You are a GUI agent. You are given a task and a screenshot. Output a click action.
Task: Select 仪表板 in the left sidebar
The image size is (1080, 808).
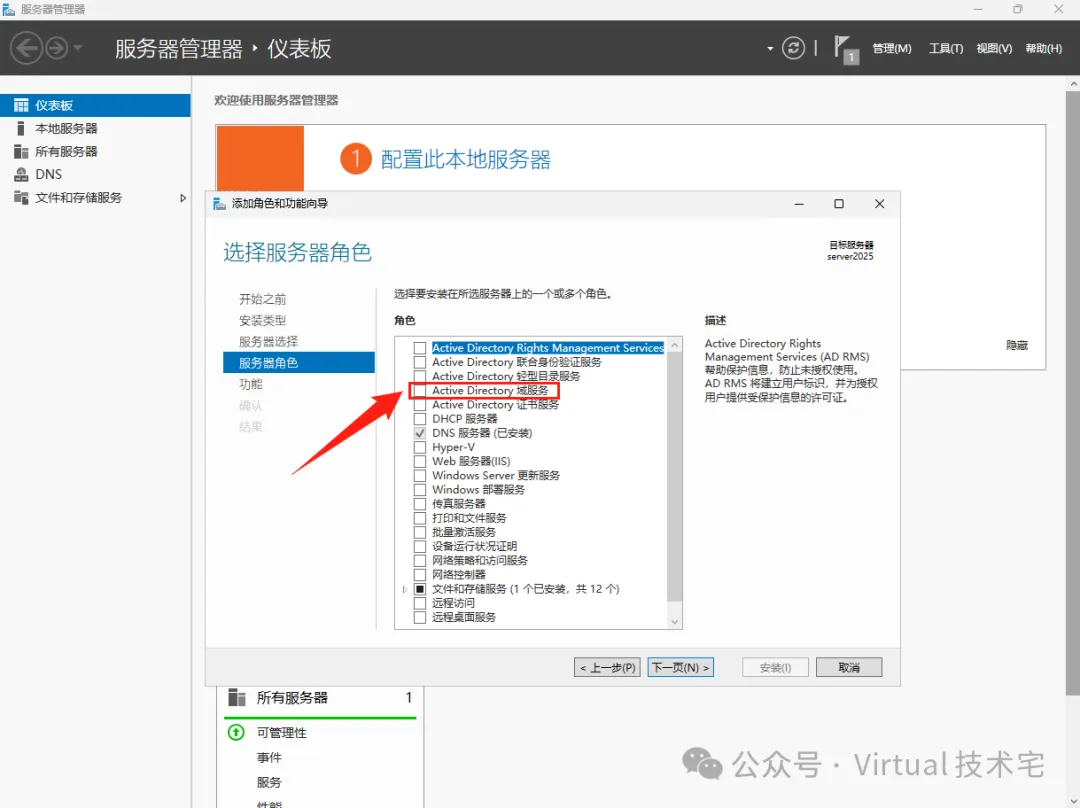(95, 105)
